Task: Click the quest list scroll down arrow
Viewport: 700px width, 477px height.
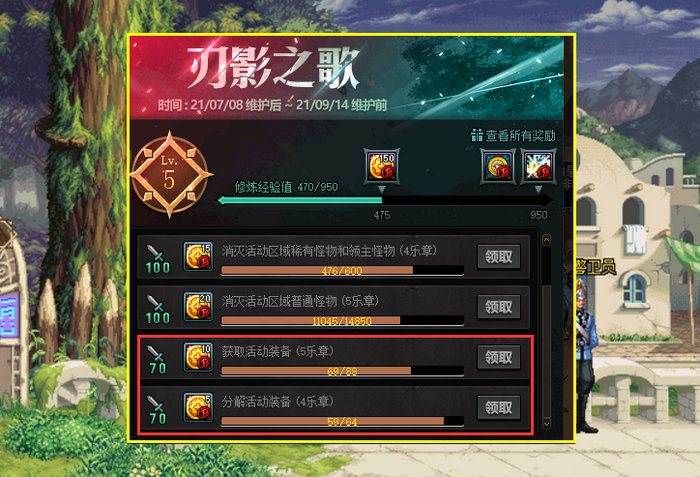Action: click(546, 423)
